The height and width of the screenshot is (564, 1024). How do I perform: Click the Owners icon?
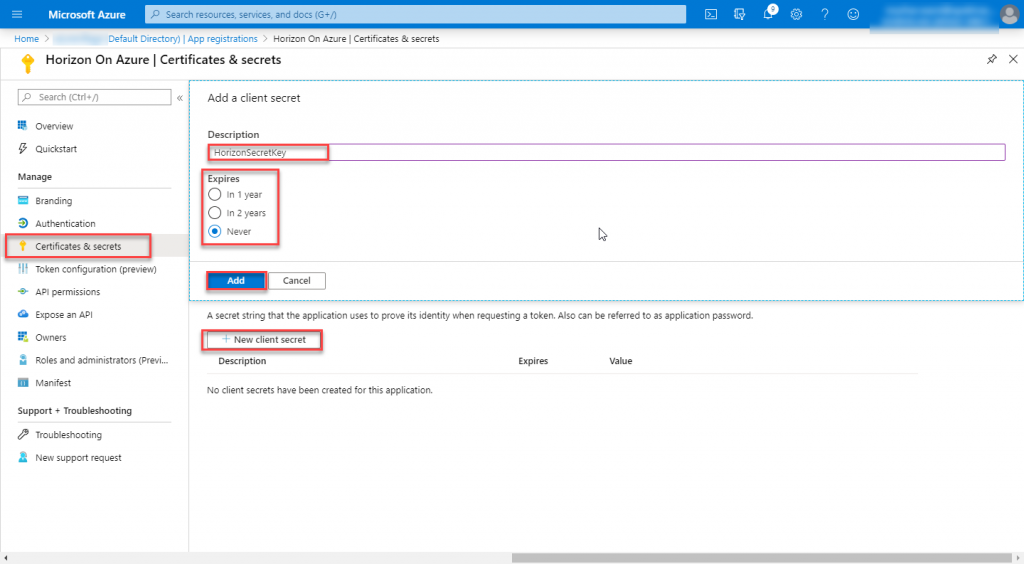(23, 337)
